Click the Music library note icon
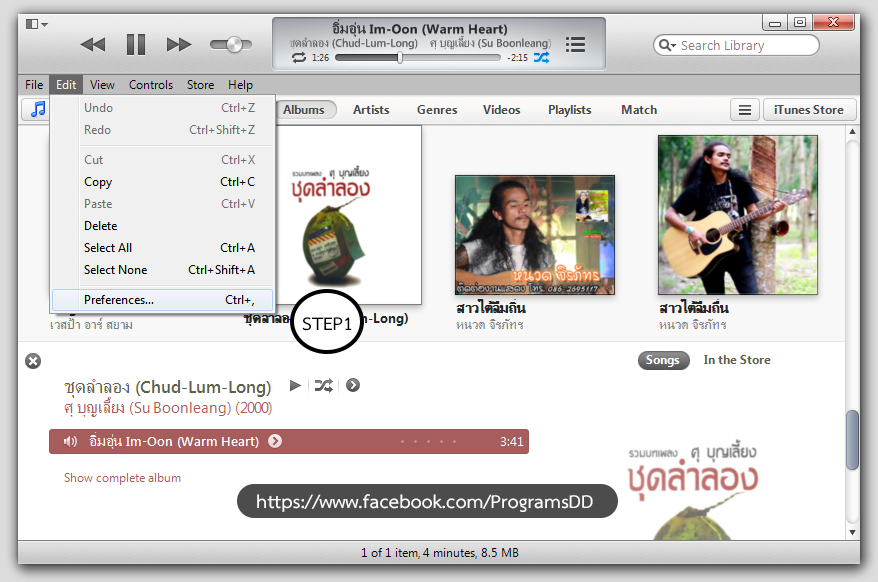 point(37,110)
